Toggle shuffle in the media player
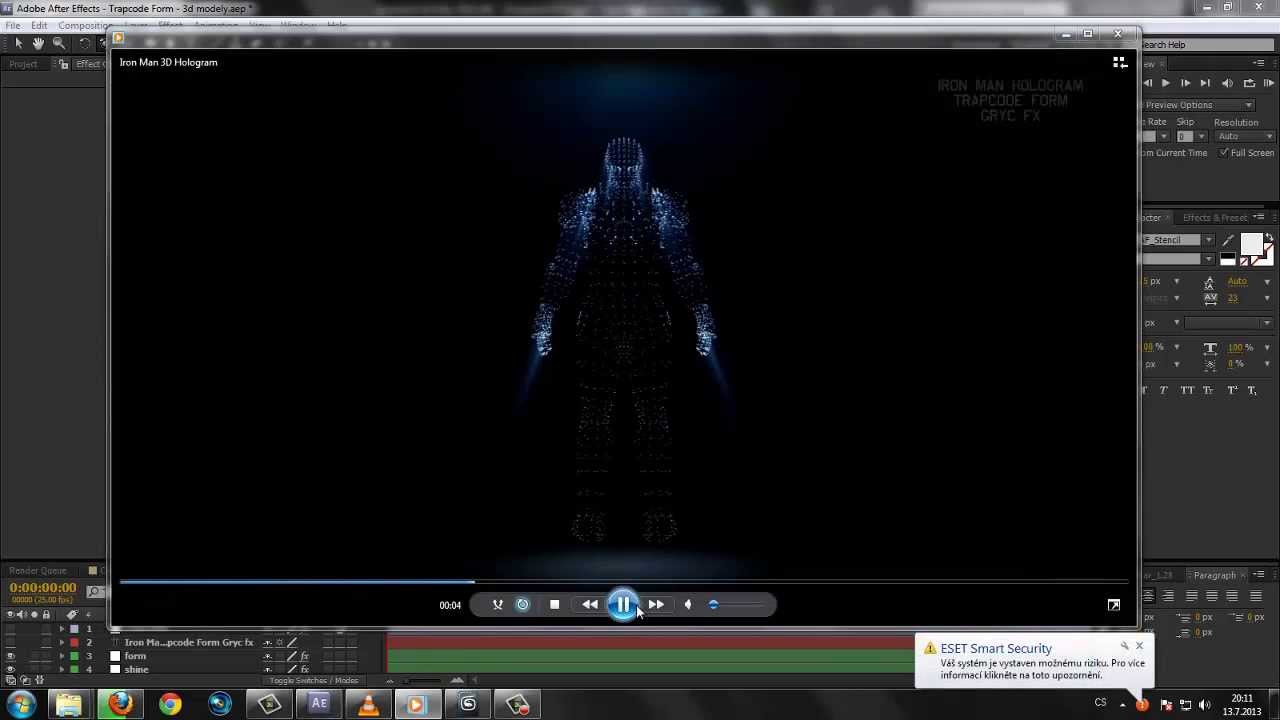The image size is (1280, 720). tap(497, 604)
